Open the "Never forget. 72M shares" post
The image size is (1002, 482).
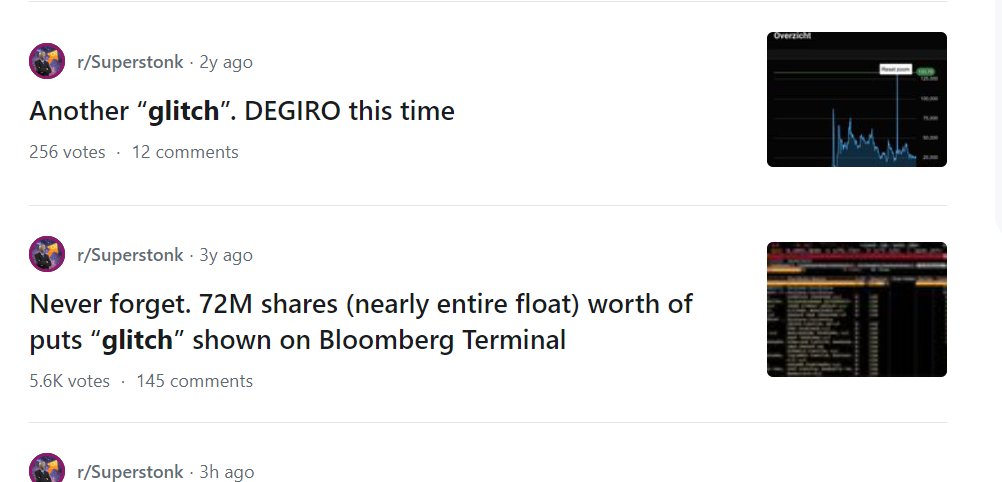pyautogui.click(x=361, y=303)
